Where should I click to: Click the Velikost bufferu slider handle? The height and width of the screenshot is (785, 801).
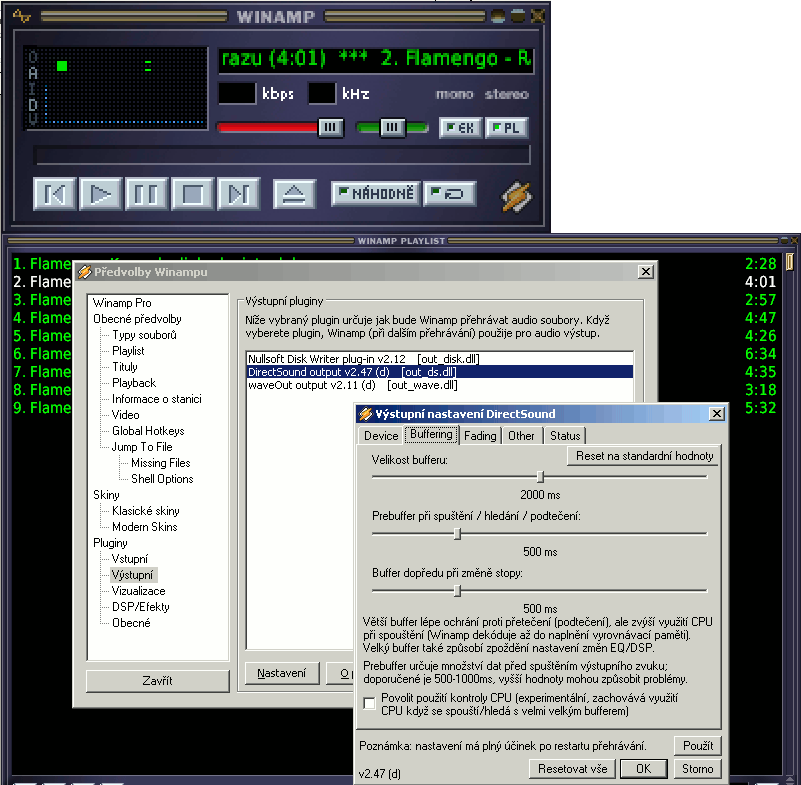tap(540, 477)
